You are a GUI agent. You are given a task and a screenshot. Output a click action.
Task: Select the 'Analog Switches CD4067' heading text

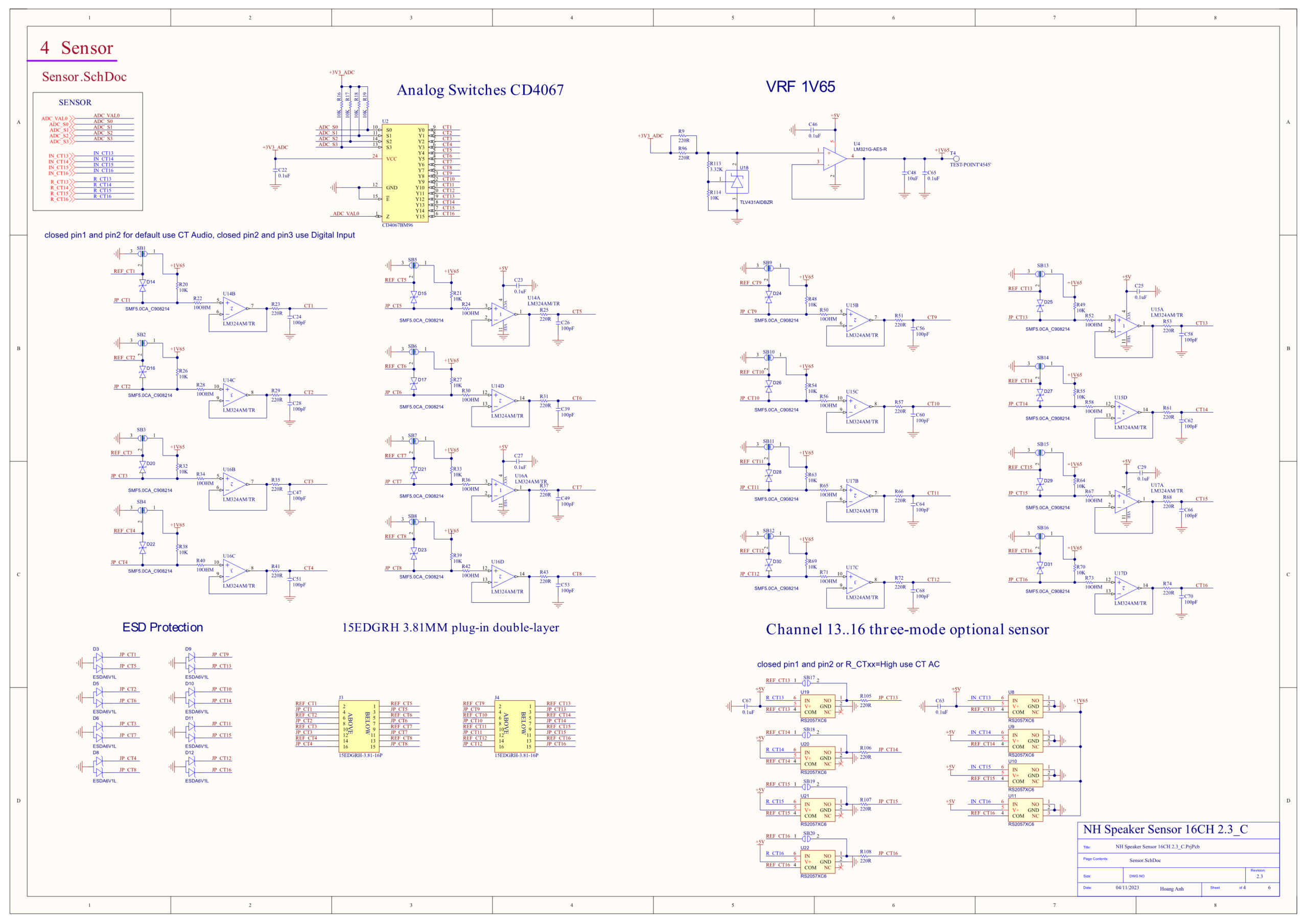coord(480,90)
